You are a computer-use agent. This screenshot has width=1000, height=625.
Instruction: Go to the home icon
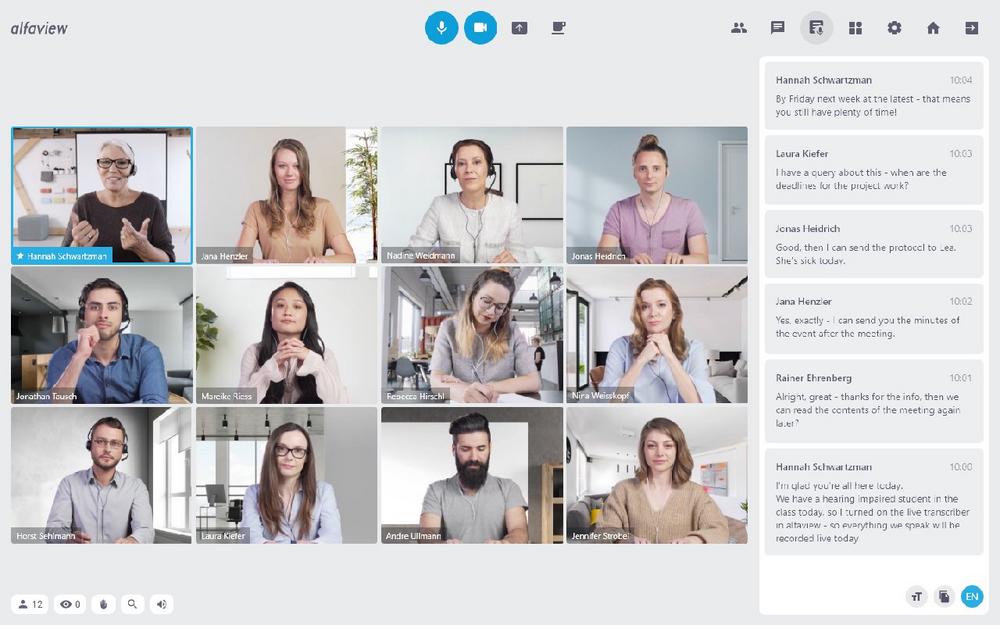[x=933, y=28]
